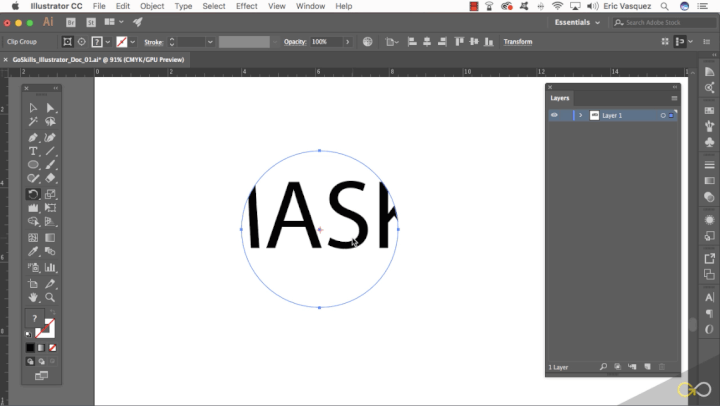Click Layer 1 target circle
The height and width of the screenshot is (406, 720).
point(662,116)
